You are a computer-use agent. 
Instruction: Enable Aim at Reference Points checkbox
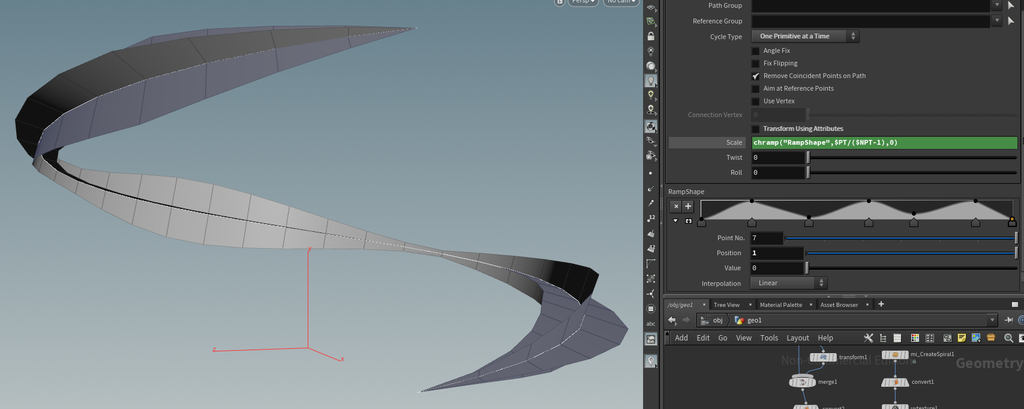point(756,88)
